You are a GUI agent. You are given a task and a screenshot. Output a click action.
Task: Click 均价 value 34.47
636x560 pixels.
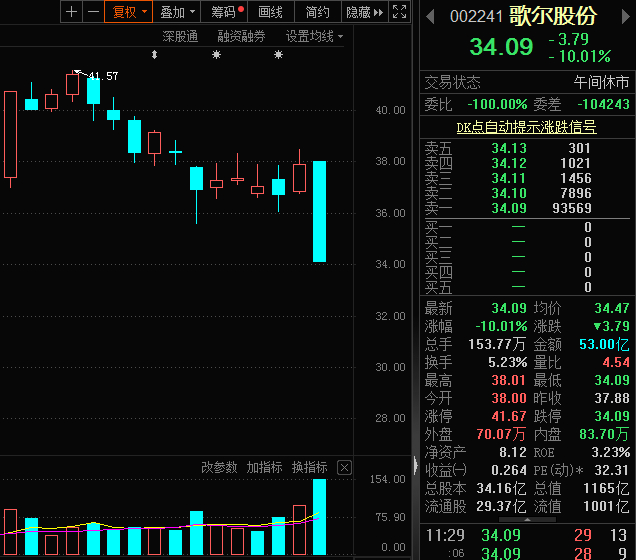point(612,308)
